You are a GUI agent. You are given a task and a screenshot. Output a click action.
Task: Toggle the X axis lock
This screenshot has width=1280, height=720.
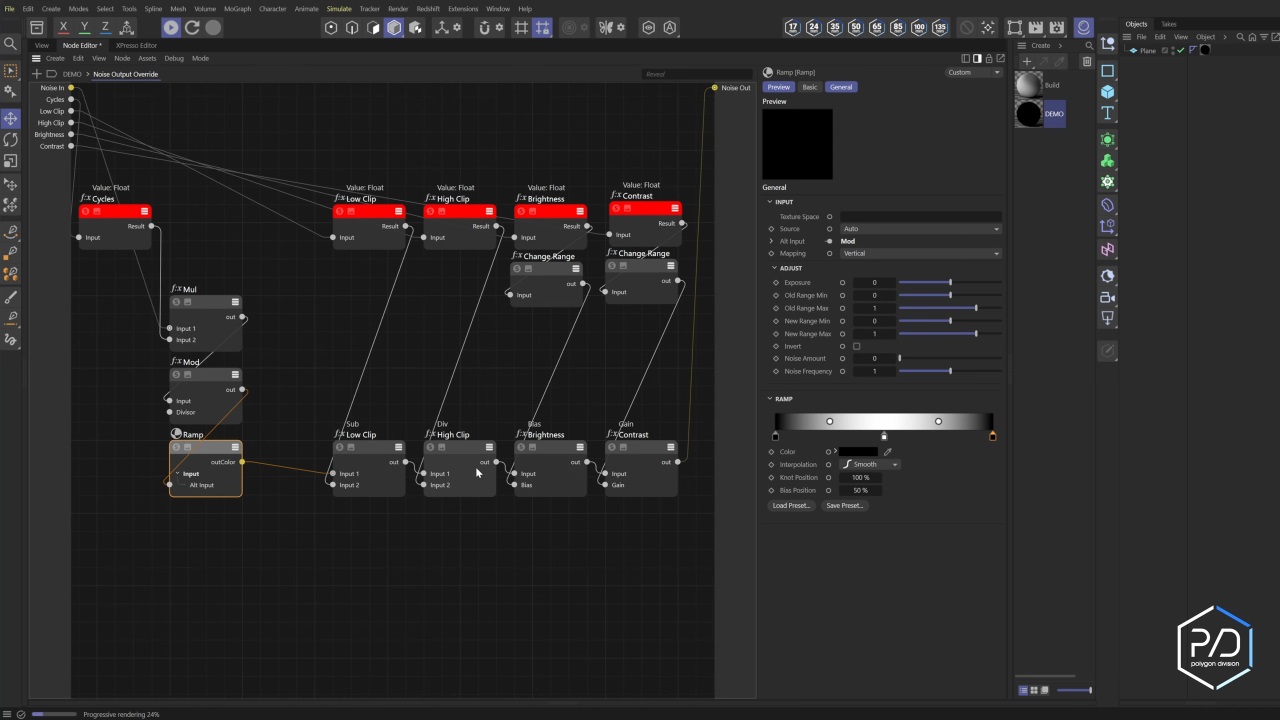pyautogui.click(x=64, y=28)
